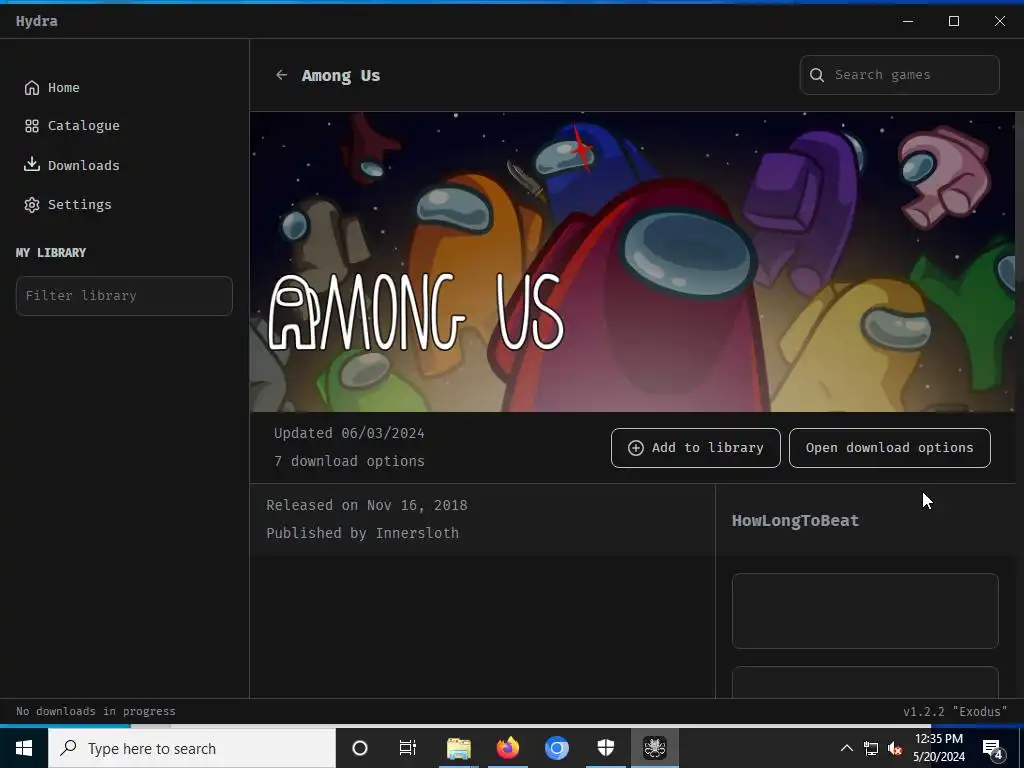Focus the Search games box

click(899, 75)
